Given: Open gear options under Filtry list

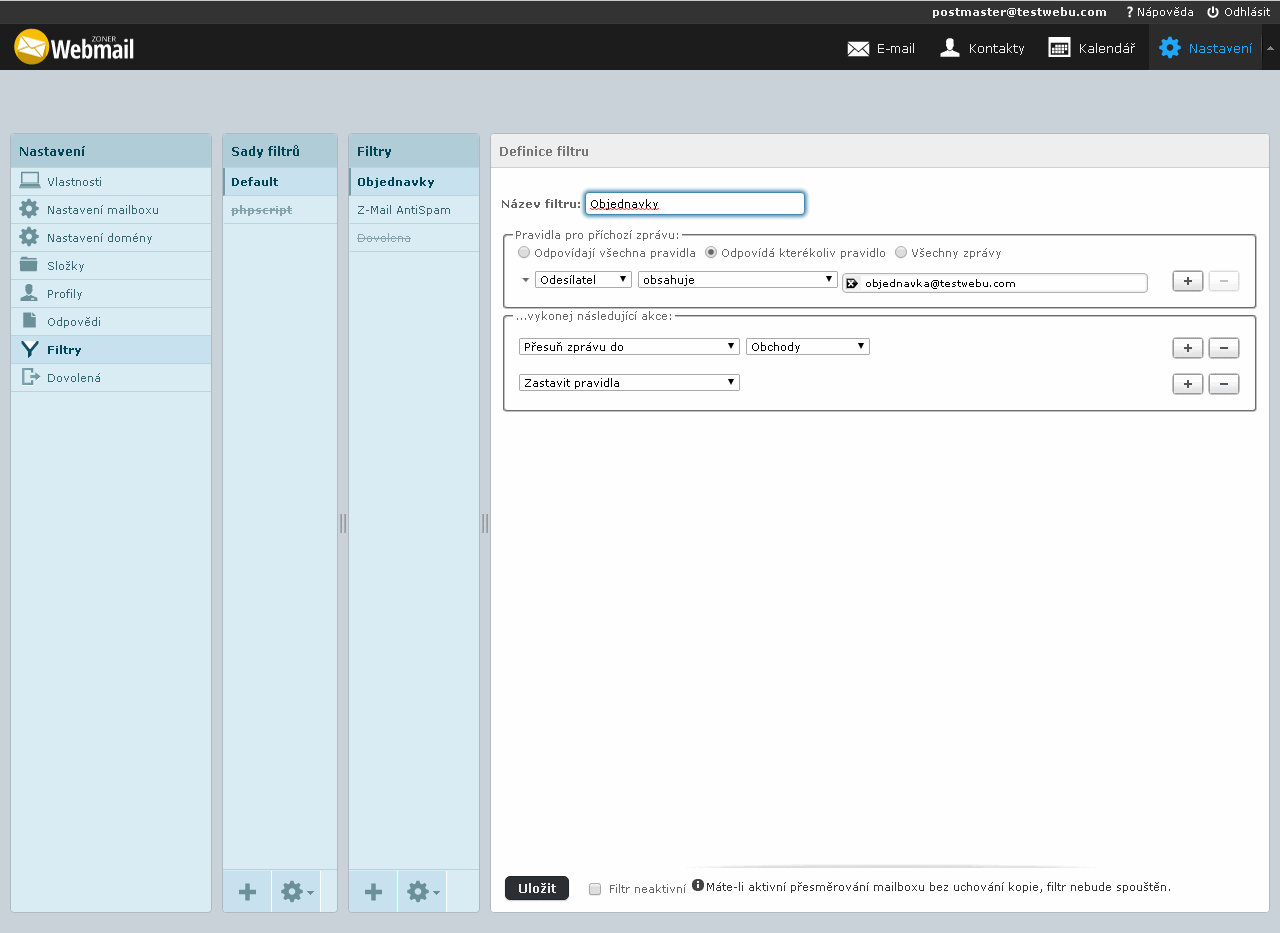Looking at the screenshot, I should pyautogui.click(x=422, y=892).
